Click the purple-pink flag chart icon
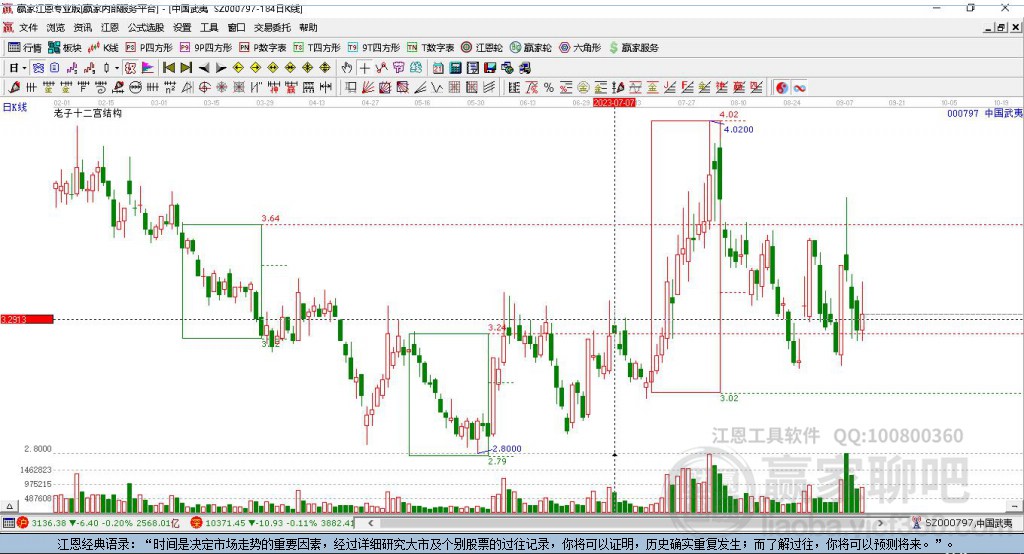This screenshot has height=554, width=1024. (x=148, y=67)
